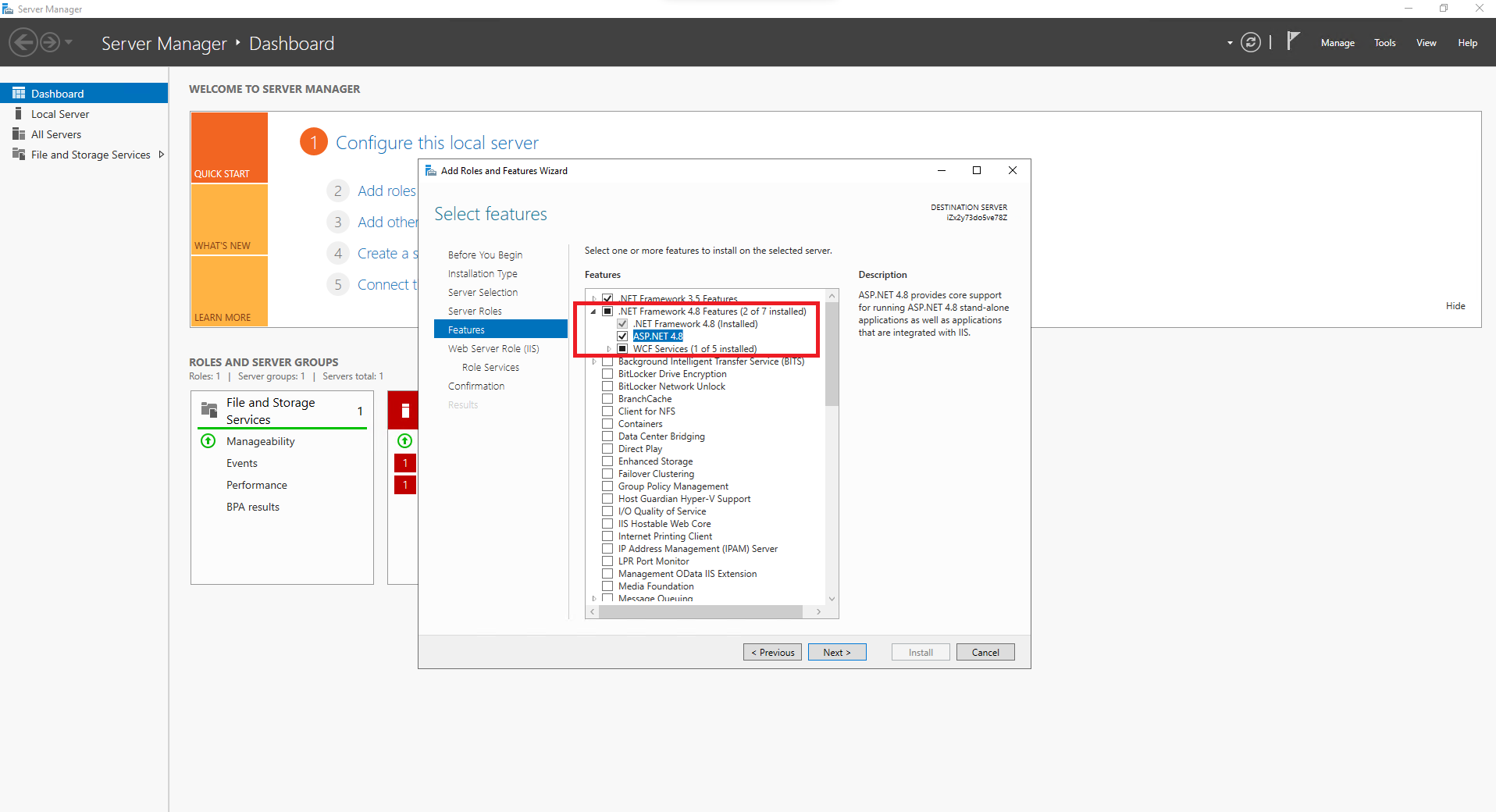The width and height of the screenshot is (1496, 812).
Task: Open Events under File and Storage Services tile
Action: pos(242,463)
